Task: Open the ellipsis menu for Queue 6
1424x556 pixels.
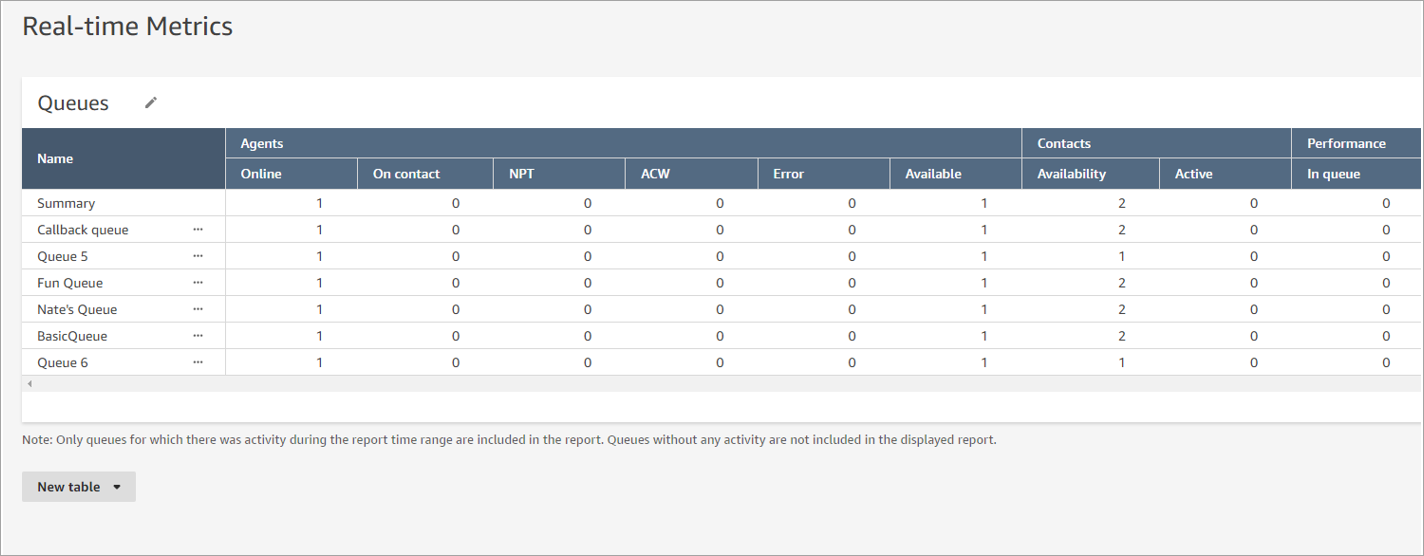Action: click(x=198, y=363)
